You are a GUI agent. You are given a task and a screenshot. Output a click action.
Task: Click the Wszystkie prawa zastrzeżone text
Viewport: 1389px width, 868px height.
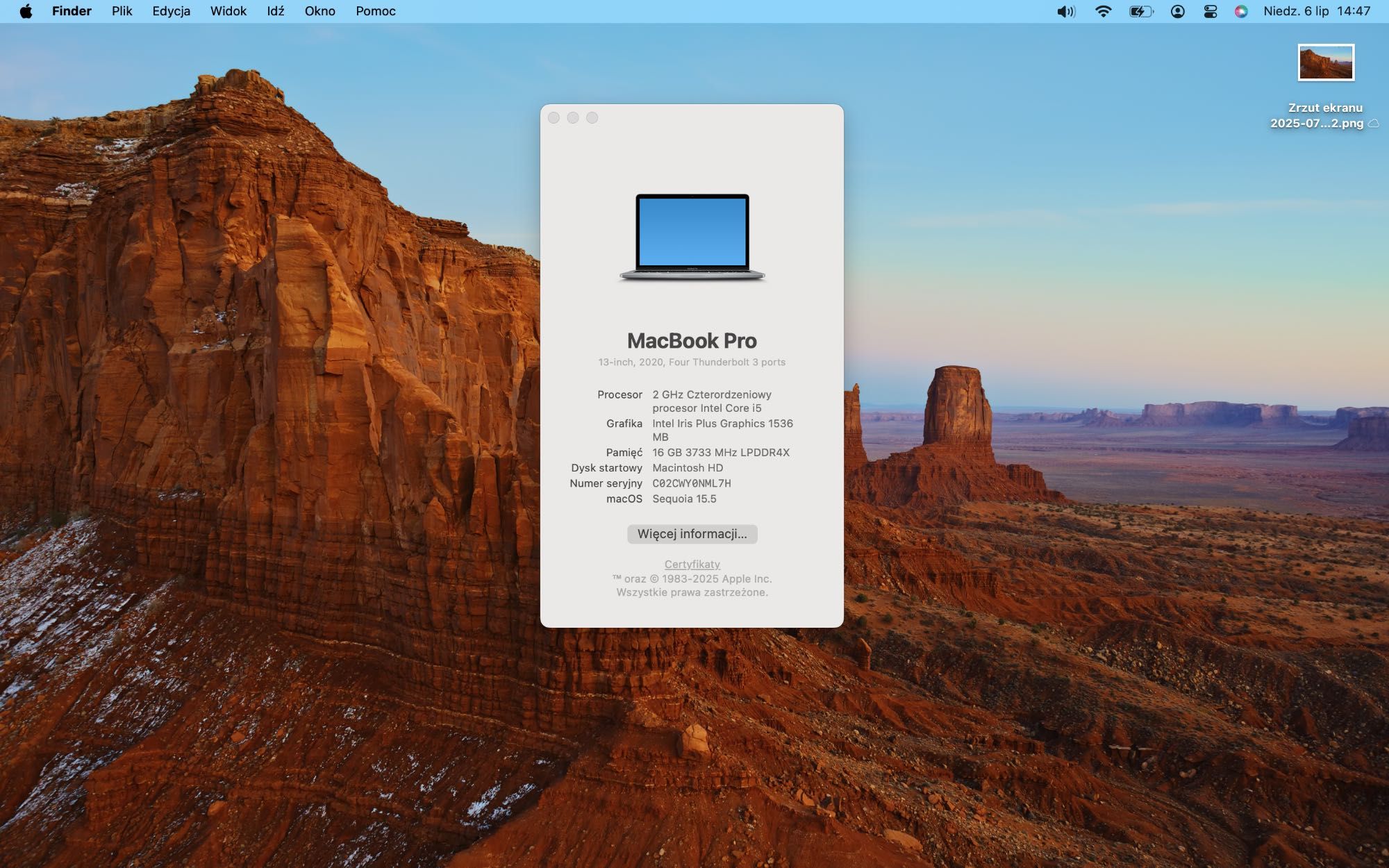point(692,593)
